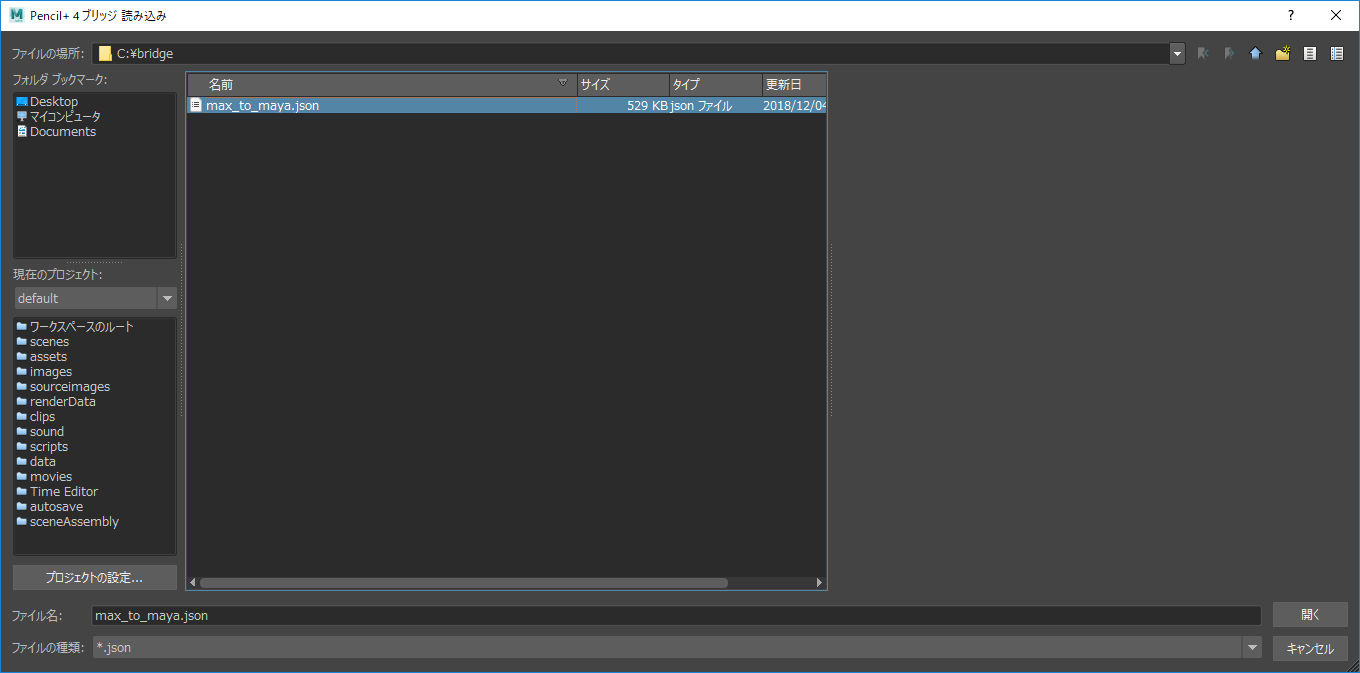Expand the file type filter dropdown
The height and width of the screenshot is (673, 1360).
point(1252,648)
